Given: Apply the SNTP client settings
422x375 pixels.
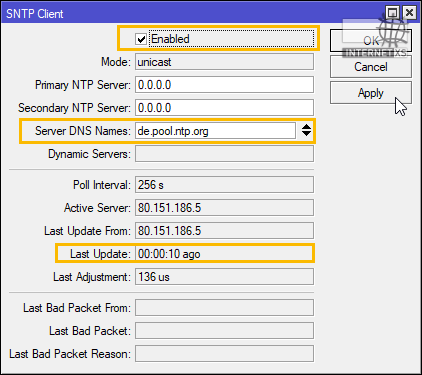Looking at the screenshot, I should 371,93.
